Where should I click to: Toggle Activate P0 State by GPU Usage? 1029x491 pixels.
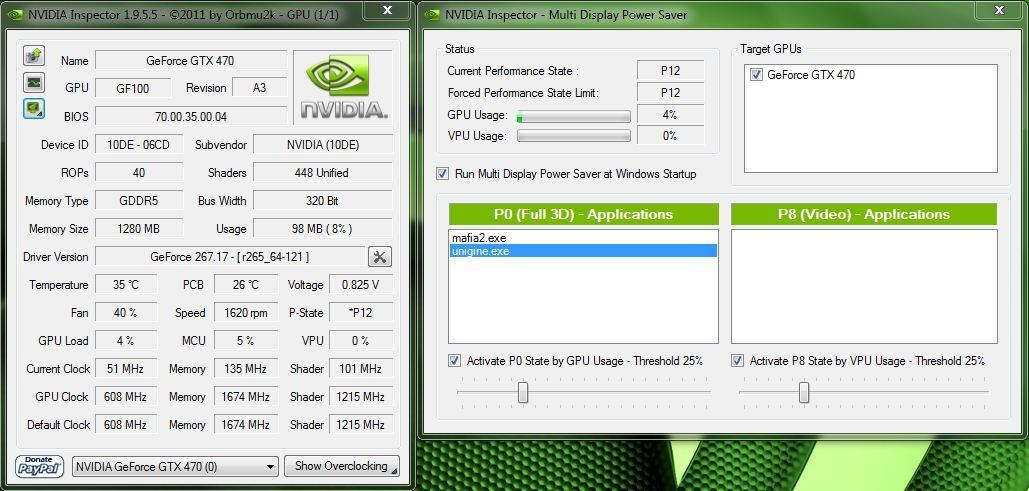click(x=454, y=361)
